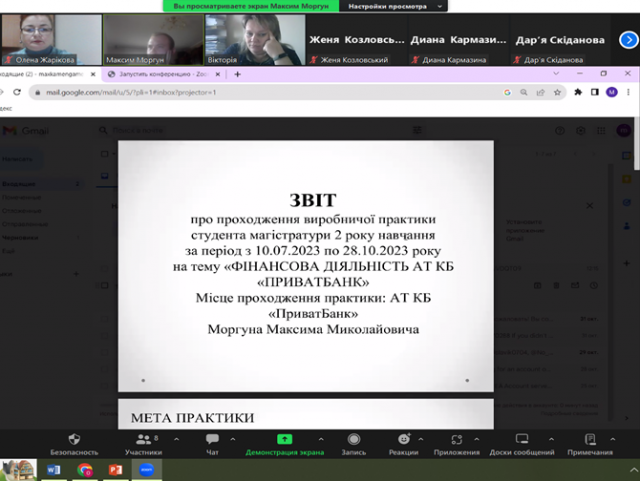Select Женя Козловський participant tile

tap(357, 40)
